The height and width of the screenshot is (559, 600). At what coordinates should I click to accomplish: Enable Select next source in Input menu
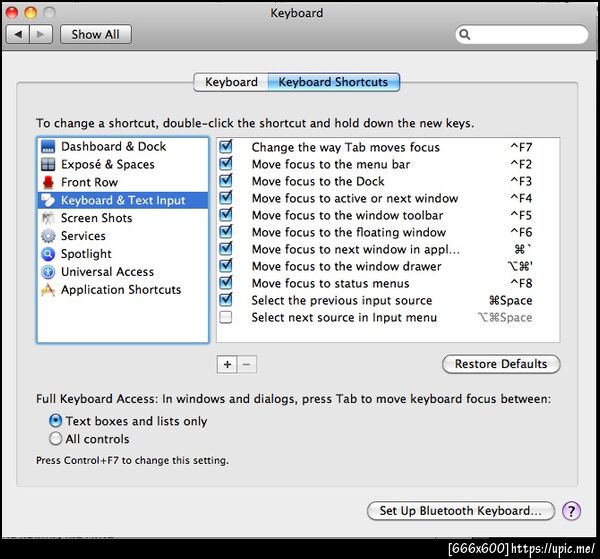click(x=226, y=317)
